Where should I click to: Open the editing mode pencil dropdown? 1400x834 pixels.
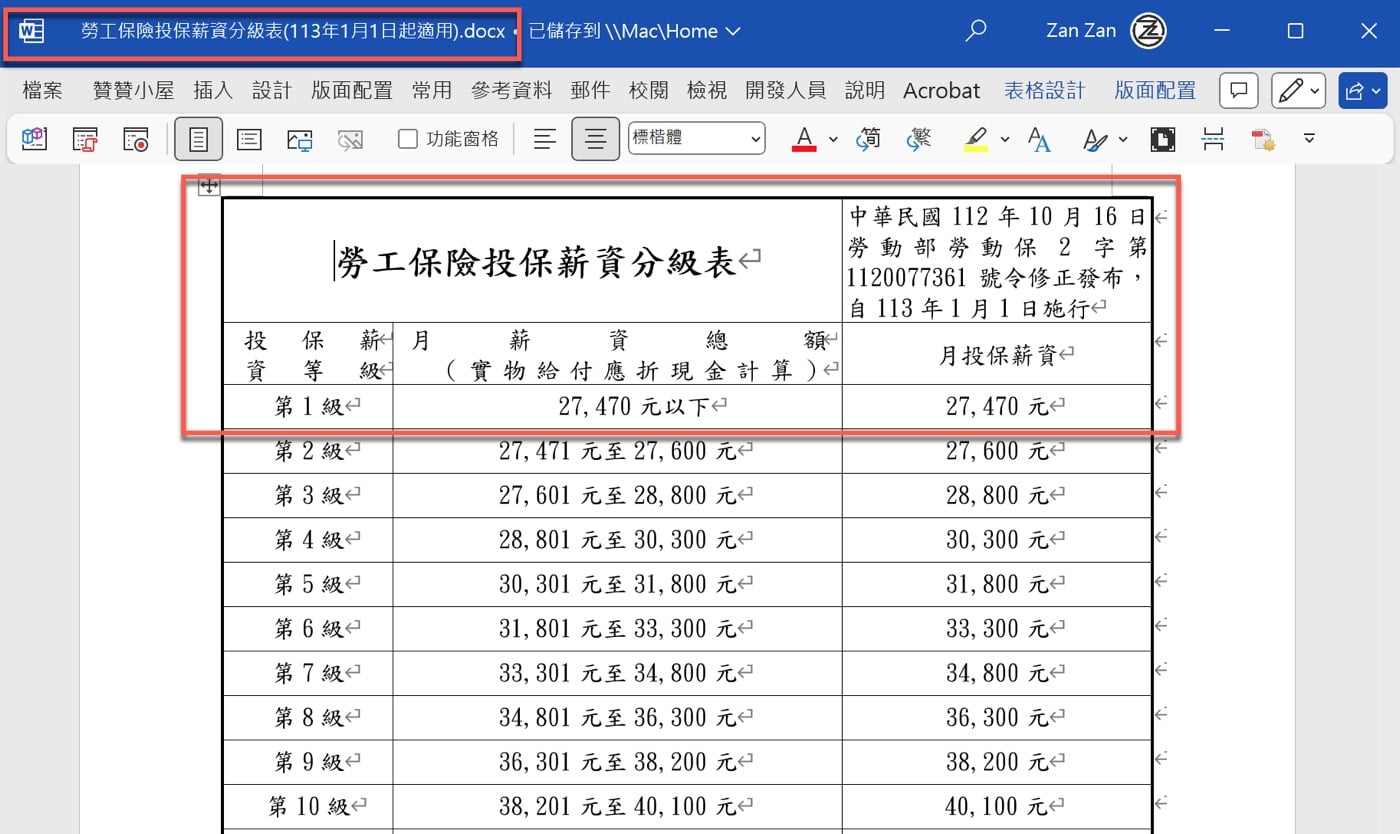click(1298, 91)
